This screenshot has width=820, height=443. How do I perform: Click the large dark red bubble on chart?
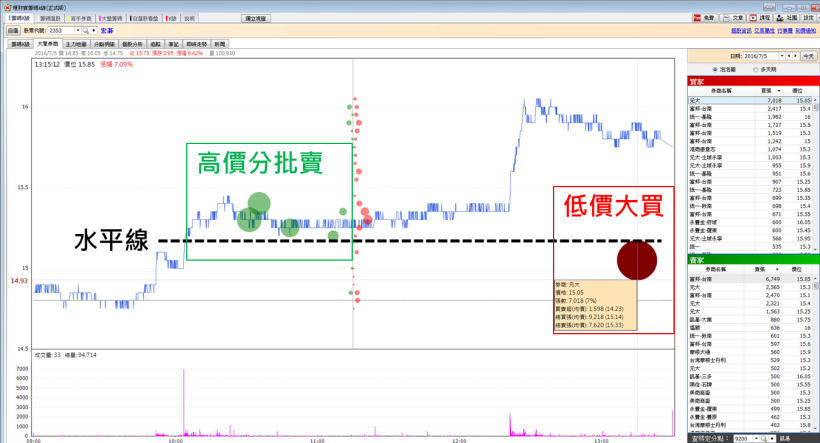pyautogui.click(x=636, y=260)
